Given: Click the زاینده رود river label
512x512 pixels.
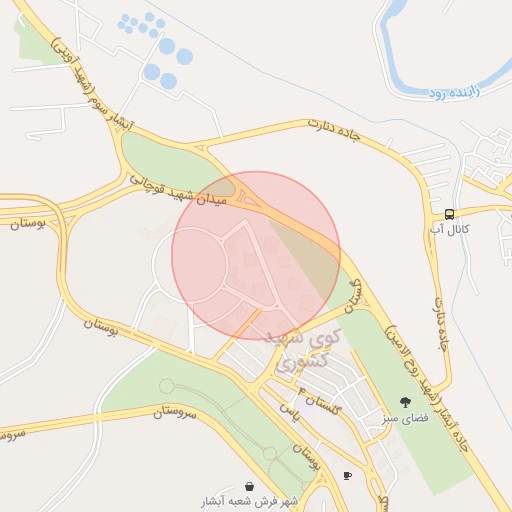Looking at the screenshot, I should 454,92.
